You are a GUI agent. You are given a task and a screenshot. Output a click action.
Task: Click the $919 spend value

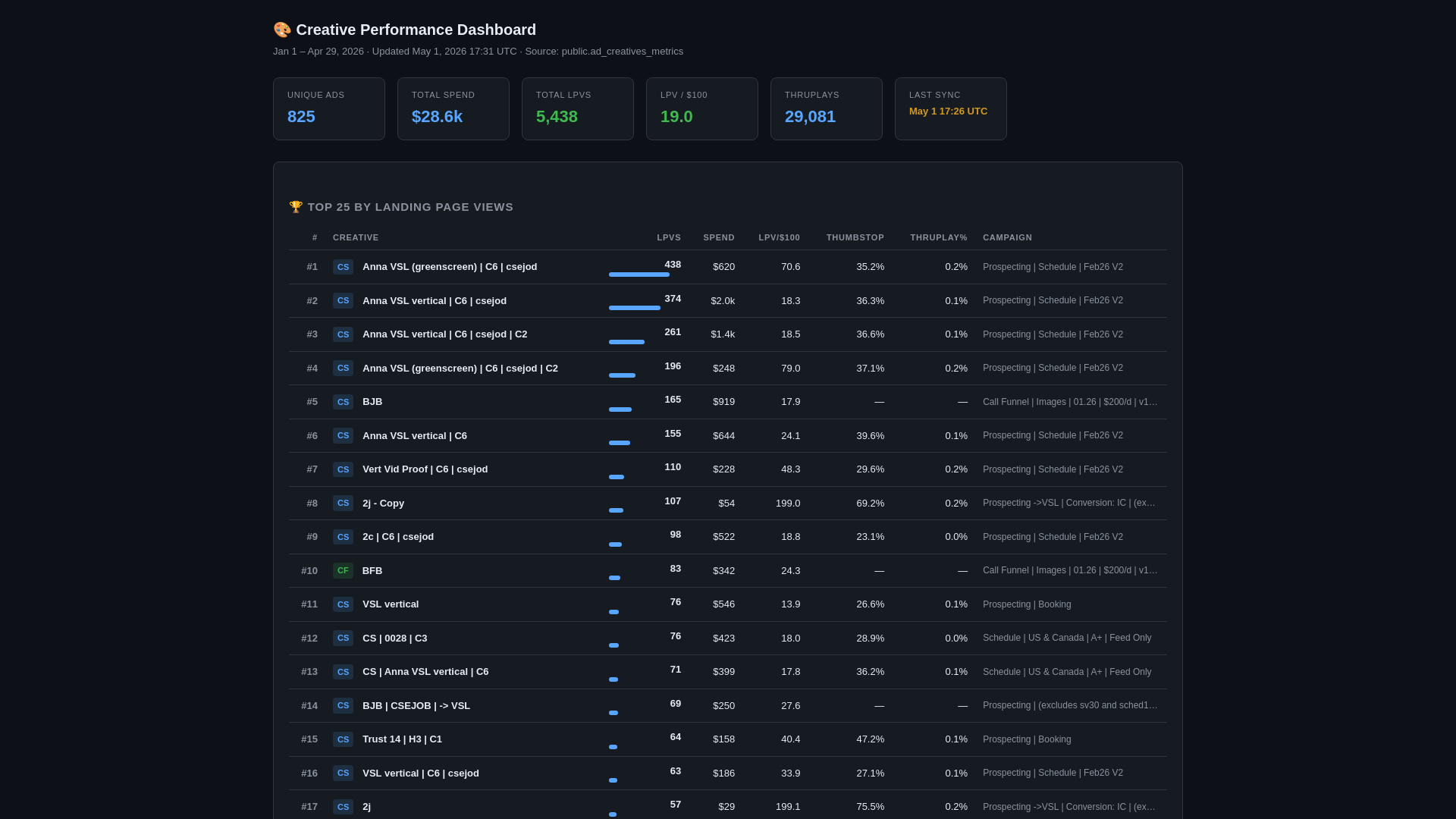tap(723, 402)
